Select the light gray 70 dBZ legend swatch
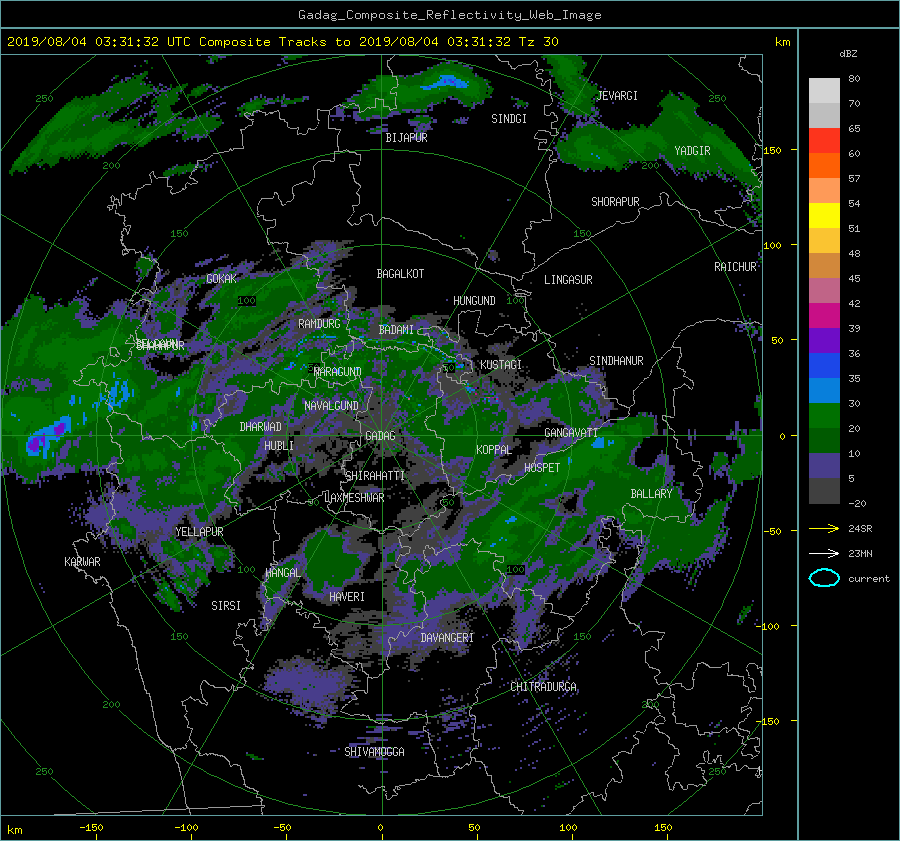This screenshot has width=900, height=841. tap(824, 91)
